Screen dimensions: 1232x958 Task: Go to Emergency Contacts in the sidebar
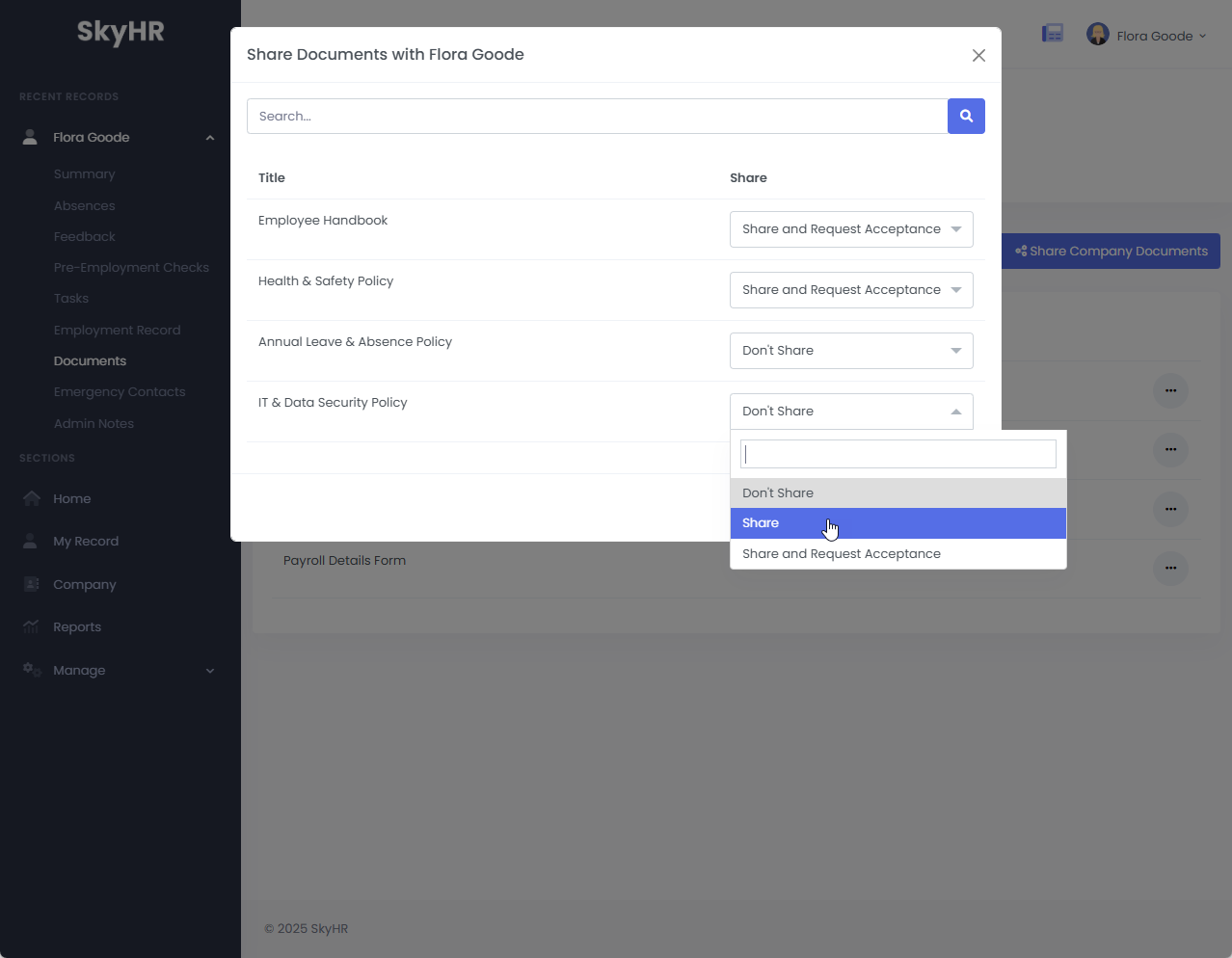[x=120, y=391]
